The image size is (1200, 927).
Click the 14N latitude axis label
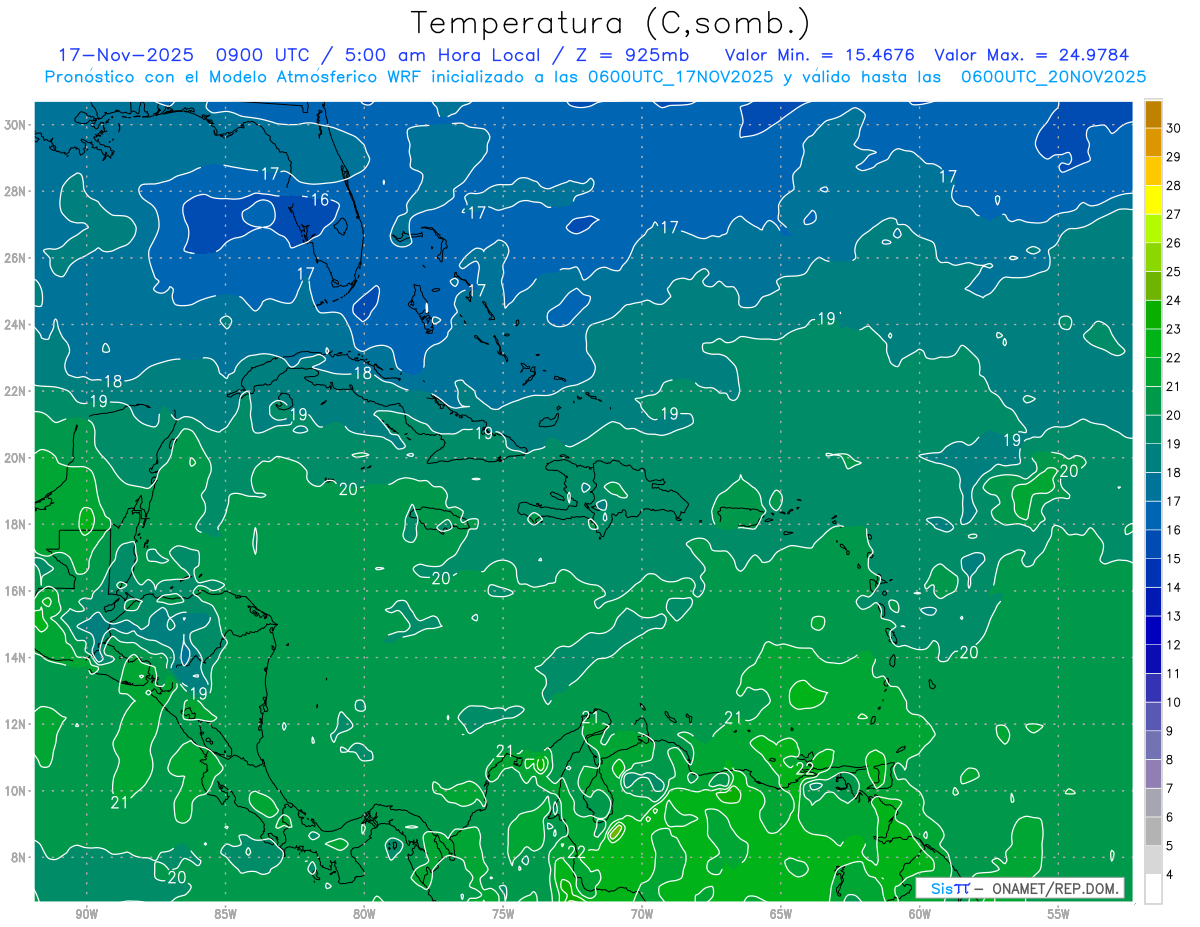(x=17, y=658)
